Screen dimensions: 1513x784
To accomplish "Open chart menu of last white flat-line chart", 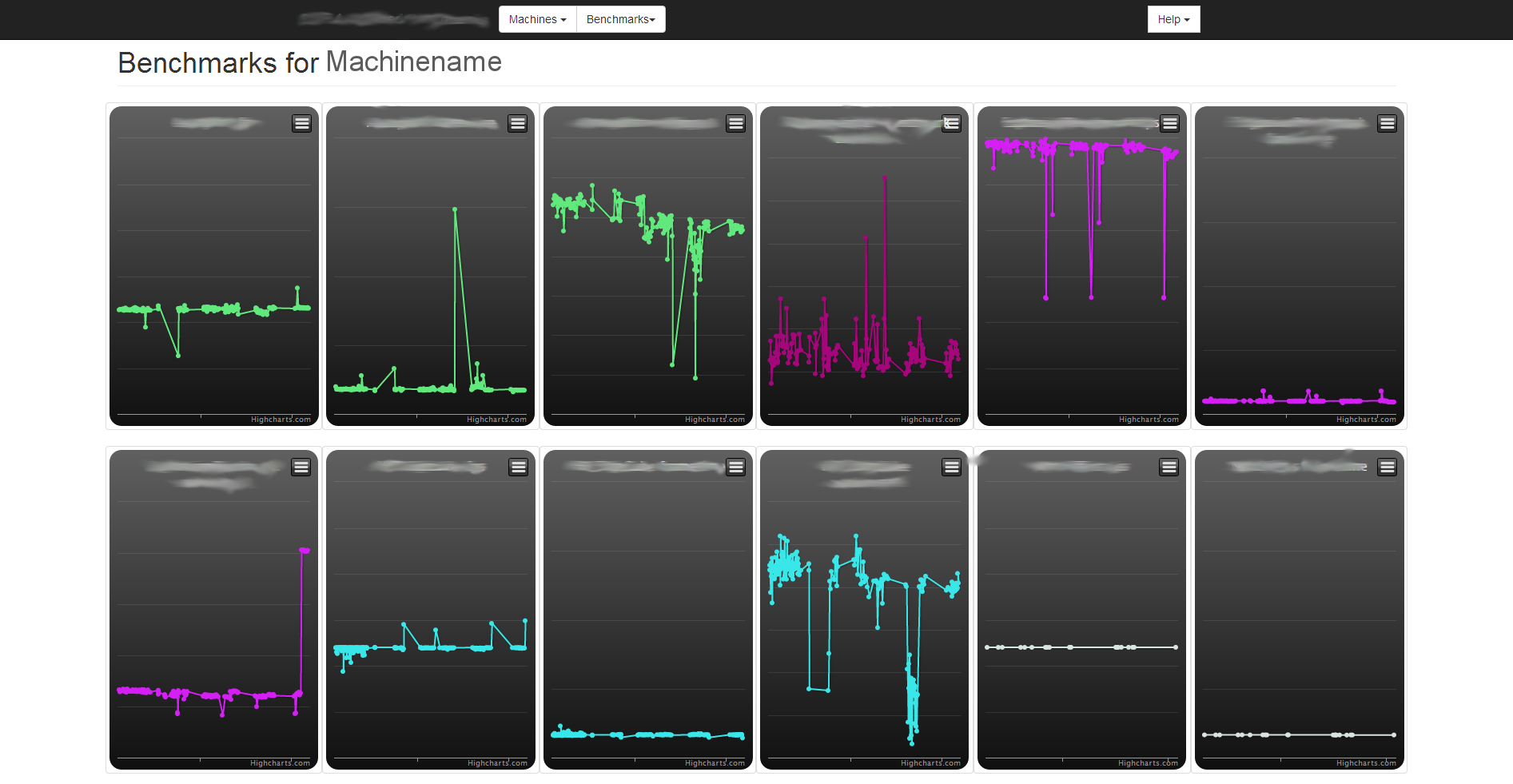I will (1387, 467).
